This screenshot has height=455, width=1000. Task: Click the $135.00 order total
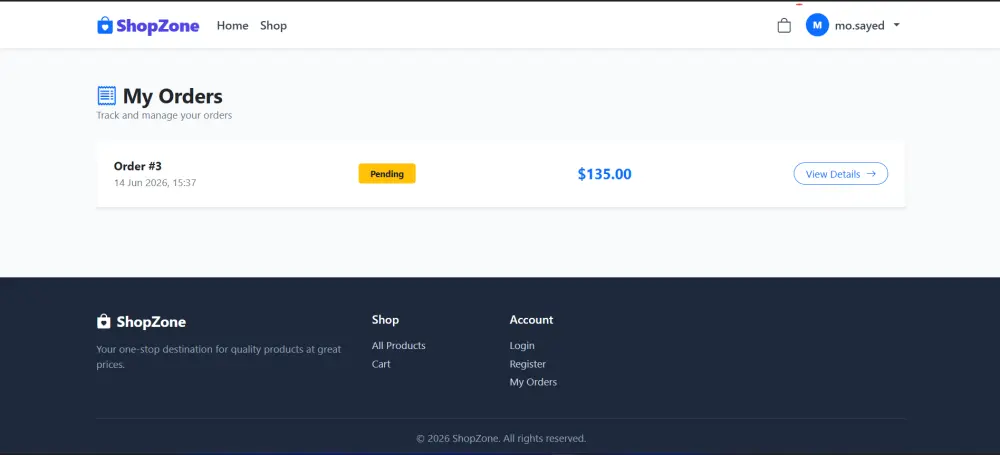point(605,174)
